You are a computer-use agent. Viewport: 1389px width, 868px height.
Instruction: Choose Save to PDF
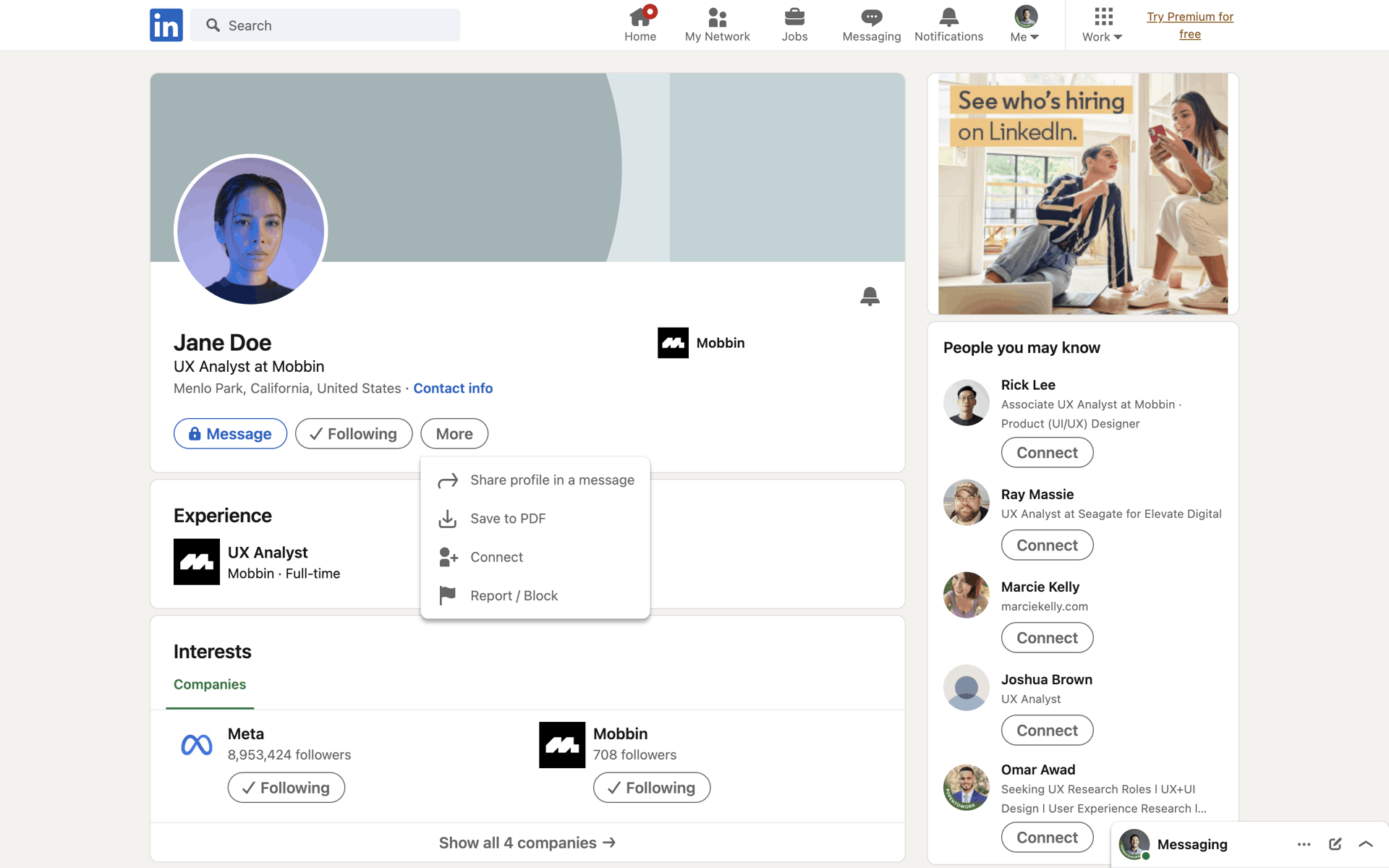click(535, 519)
